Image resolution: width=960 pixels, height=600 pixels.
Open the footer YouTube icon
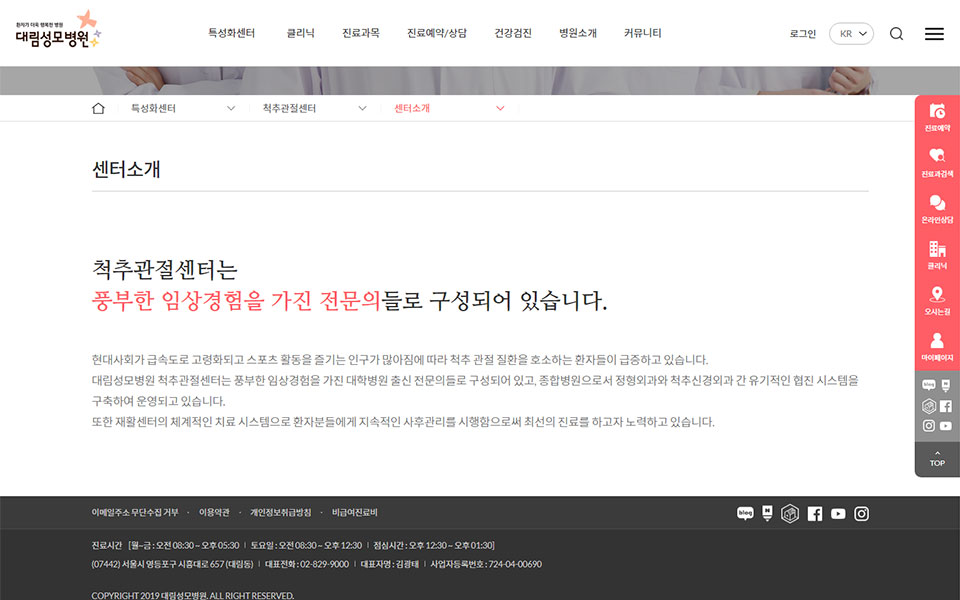coord(838,513)
